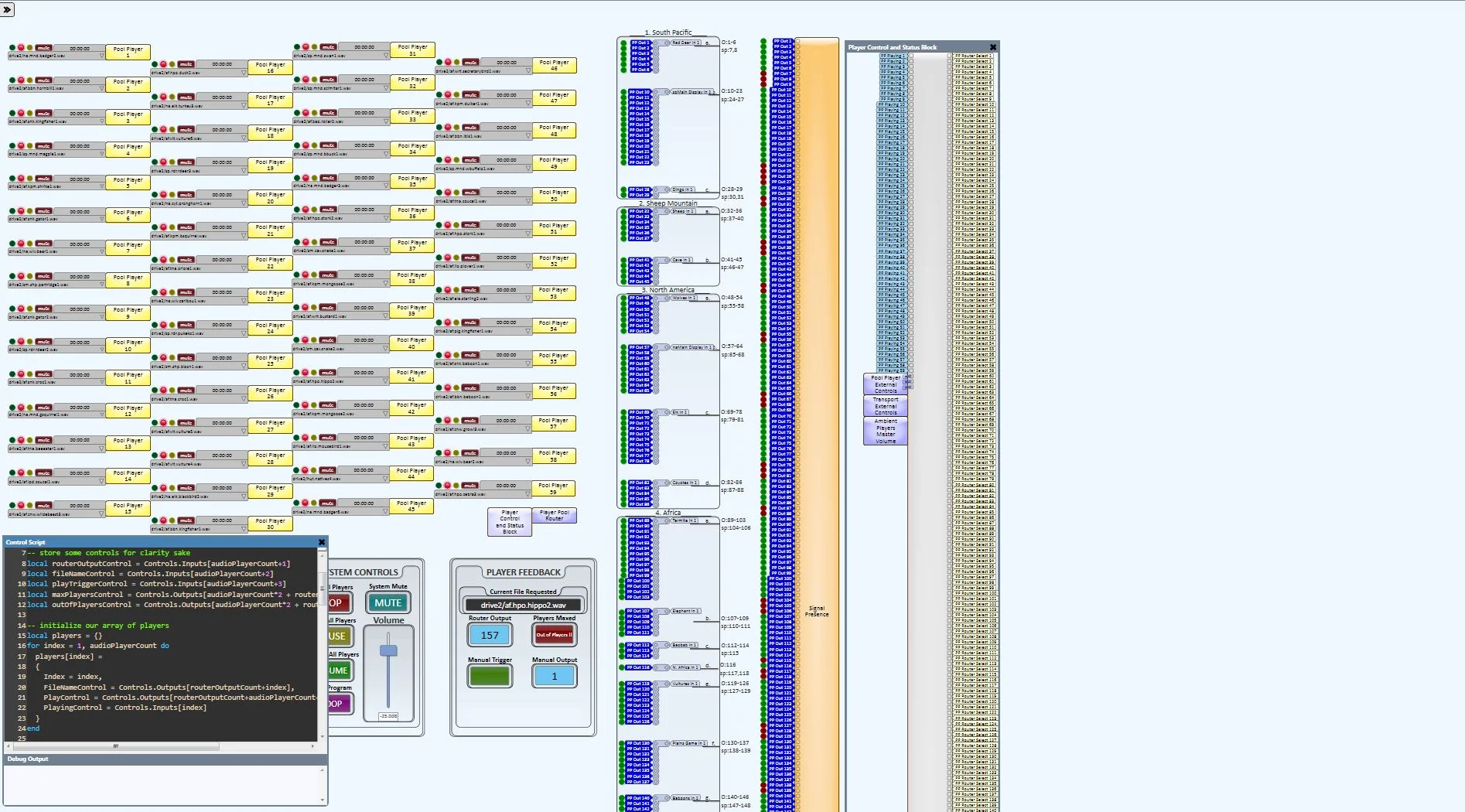Click the red round button for Pool Player 15
The image size is (1465, 812).
[21, 505]
